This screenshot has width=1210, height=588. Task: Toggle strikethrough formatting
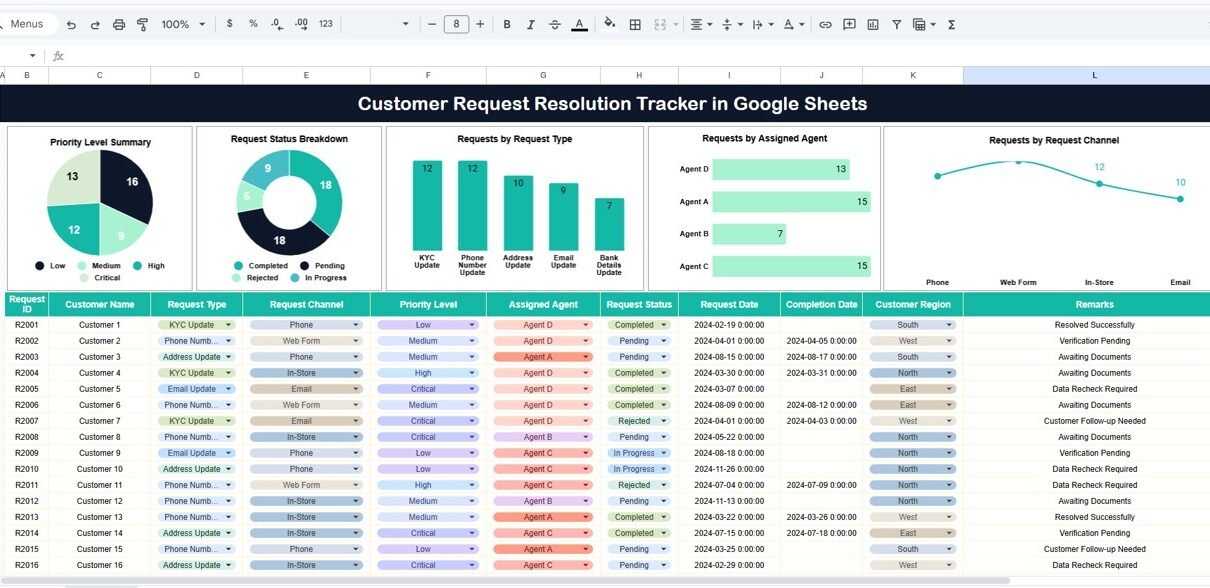click(x=555, y=24)
